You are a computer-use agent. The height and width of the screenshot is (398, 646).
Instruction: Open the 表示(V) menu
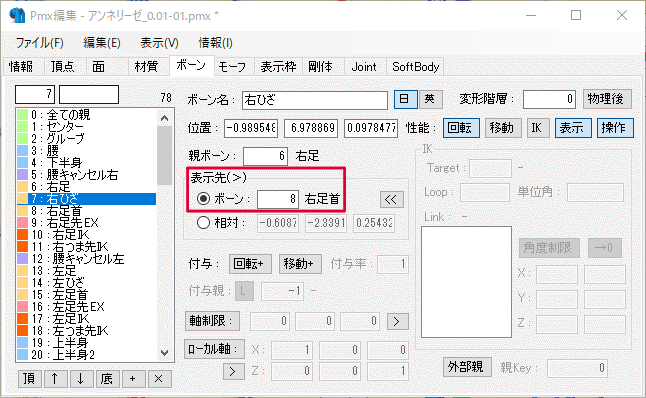159,43
